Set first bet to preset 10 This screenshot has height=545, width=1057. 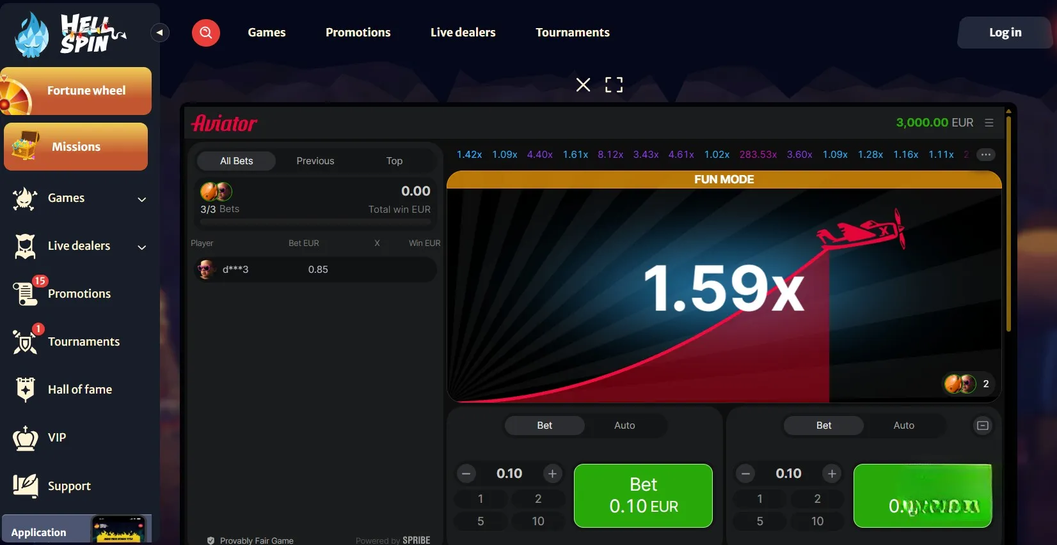coord(538,521)
